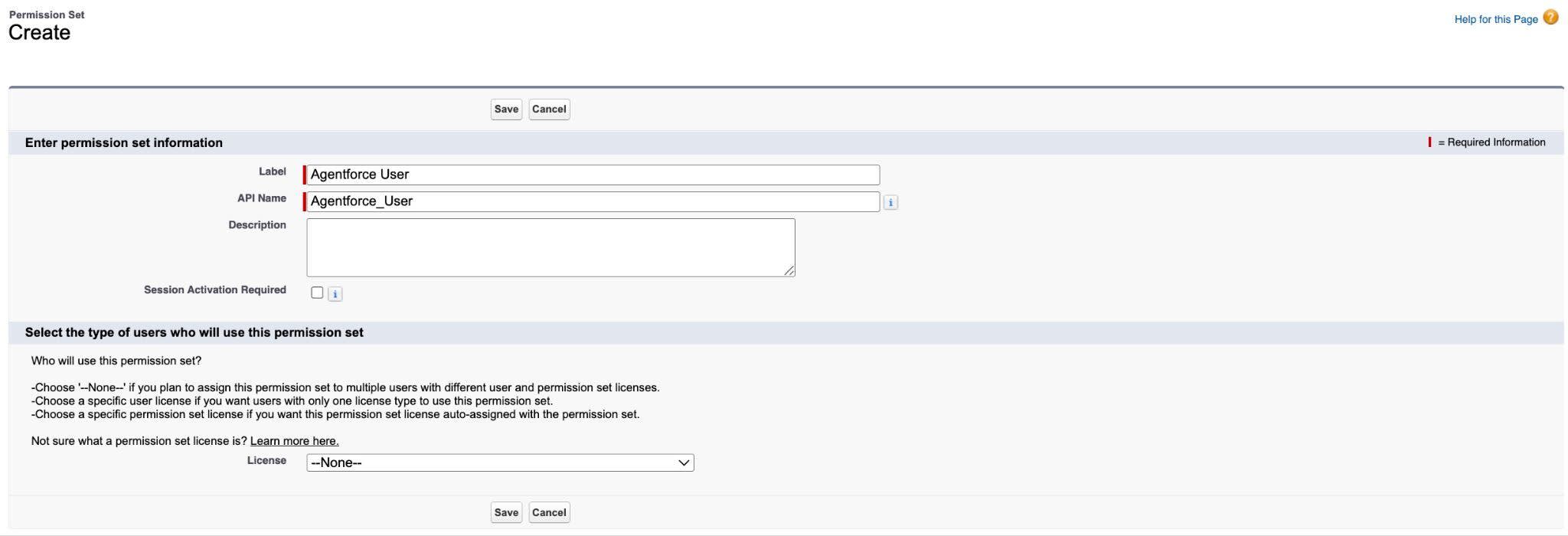Click the 'Session Activation Required' label
This screenshot has height=536, width=1568.
coord(214,290)
